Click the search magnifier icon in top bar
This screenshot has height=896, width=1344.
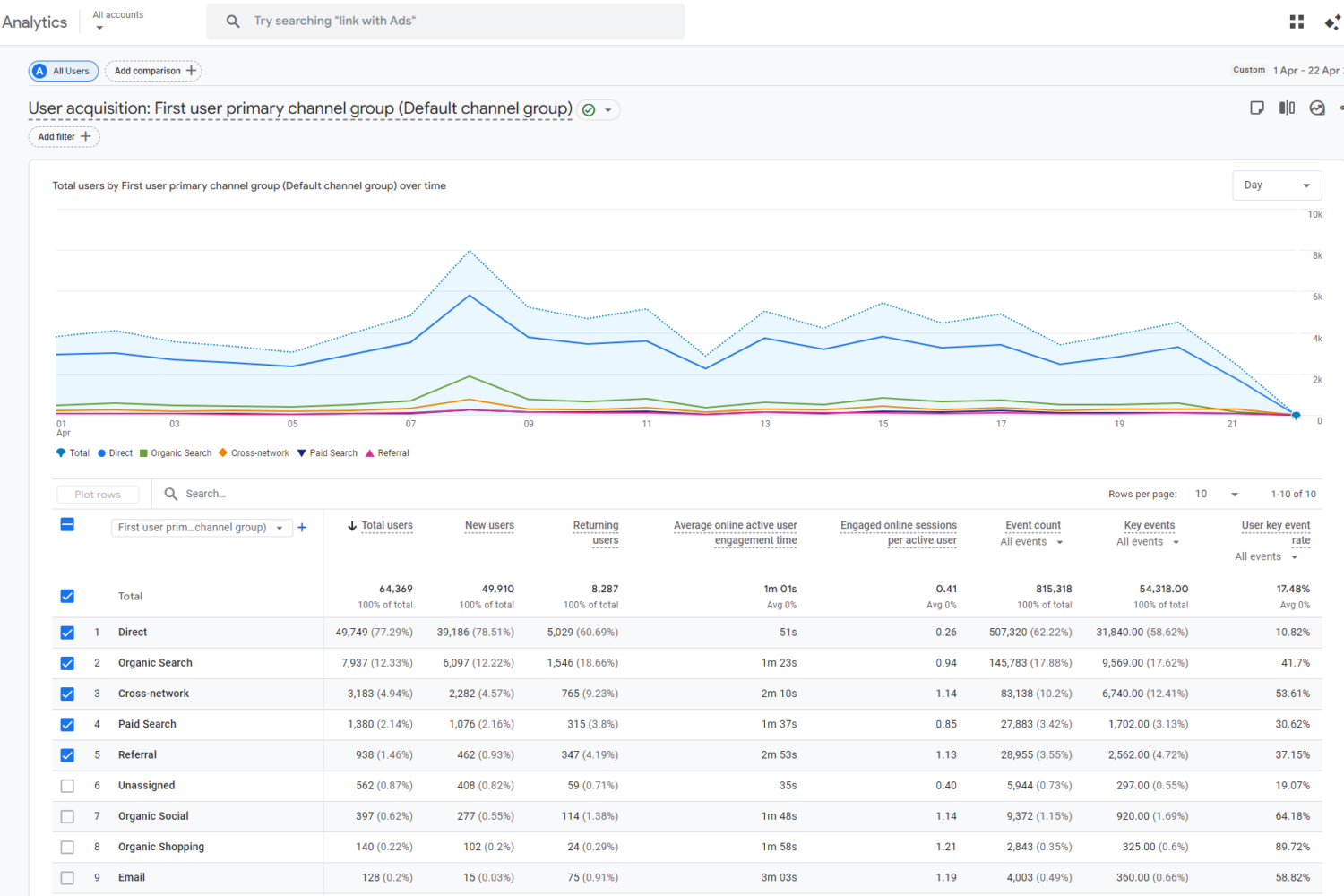pyautogui.click(x=233, y=21)
